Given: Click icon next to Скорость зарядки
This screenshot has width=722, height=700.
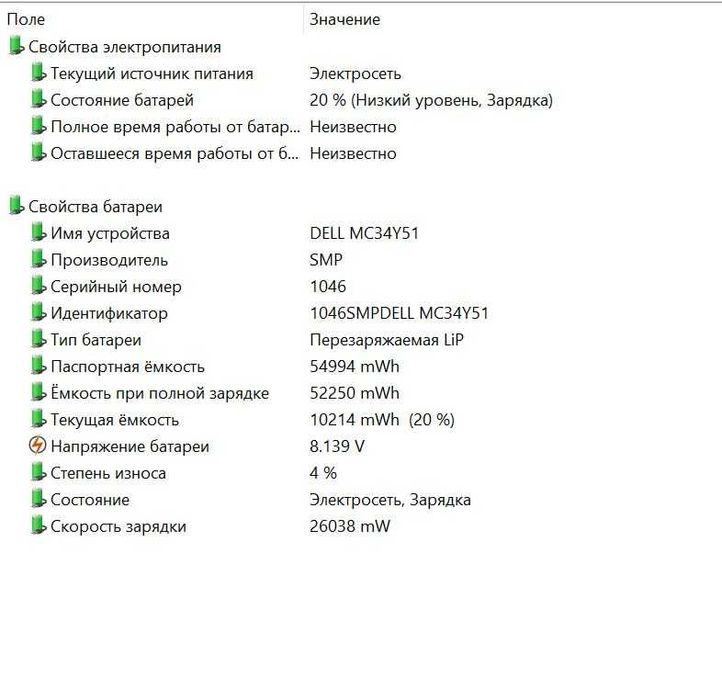Looking at the screenshot, I should 38,526.
